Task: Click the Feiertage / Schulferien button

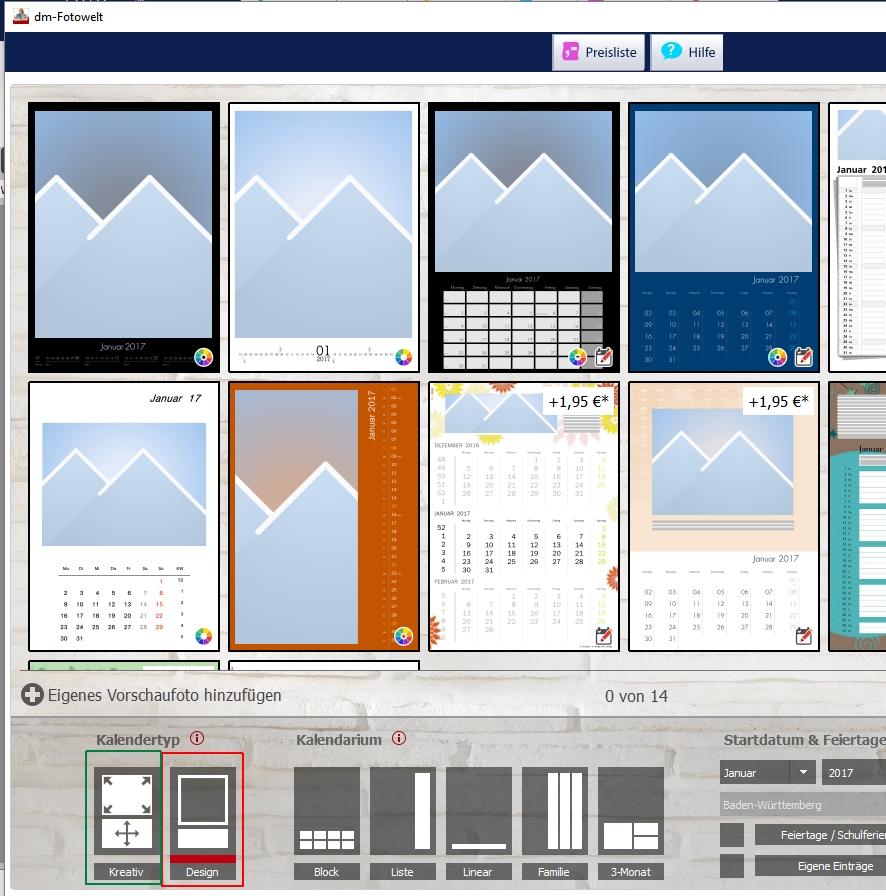Action: (820, 835)
